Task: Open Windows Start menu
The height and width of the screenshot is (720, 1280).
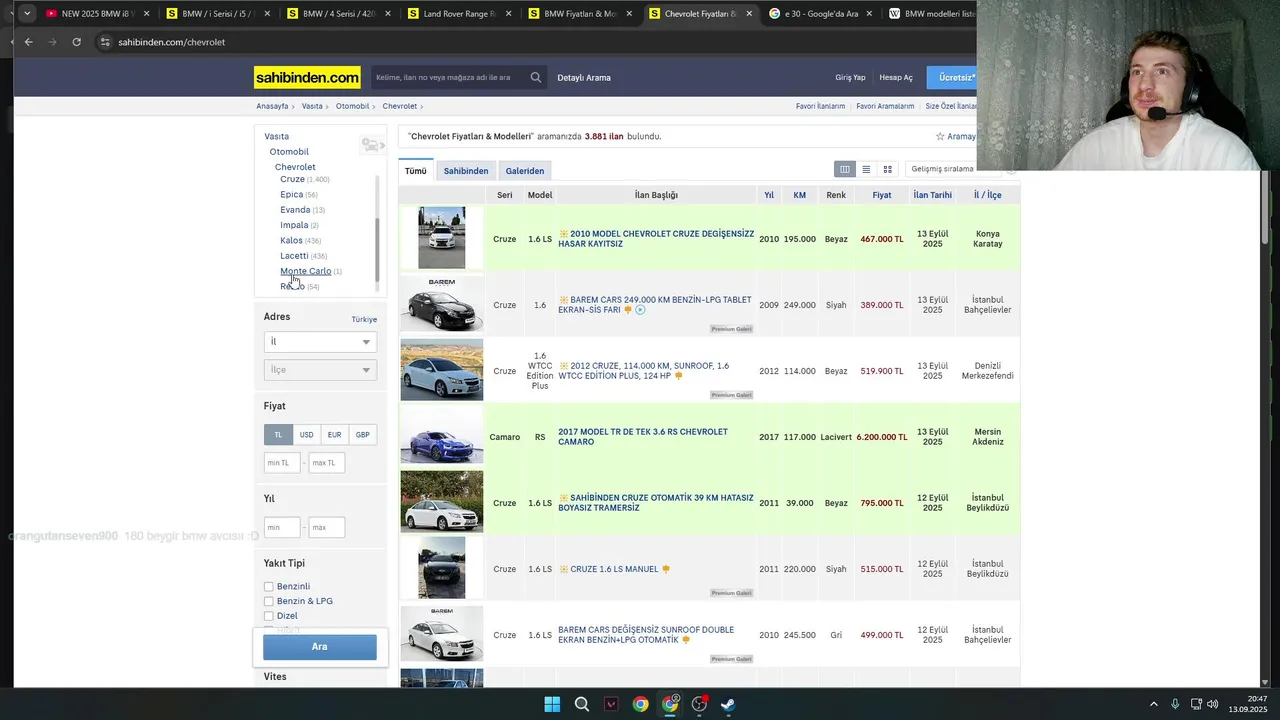Action: (x=552, y=704)
